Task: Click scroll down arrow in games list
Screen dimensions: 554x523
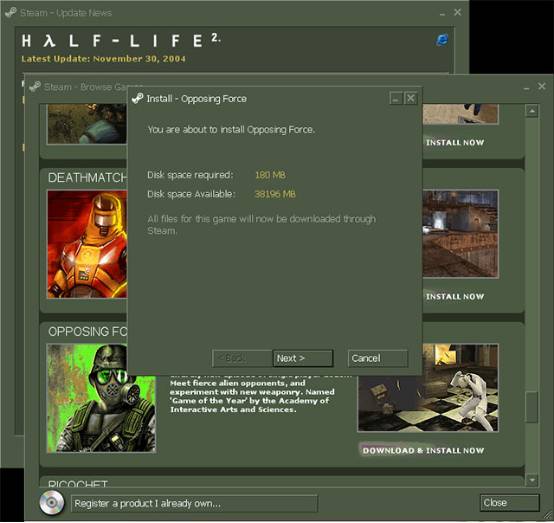Action: pos(531,480)
